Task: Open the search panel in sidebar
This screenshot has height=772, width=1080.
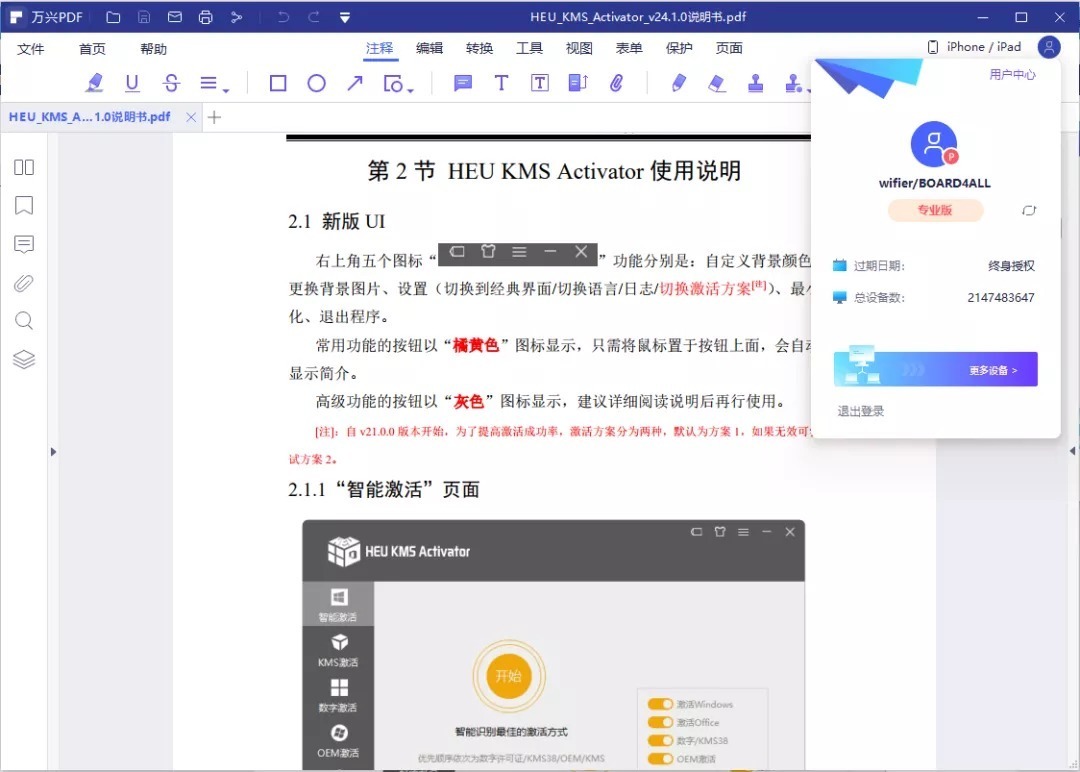Action: 24,321
